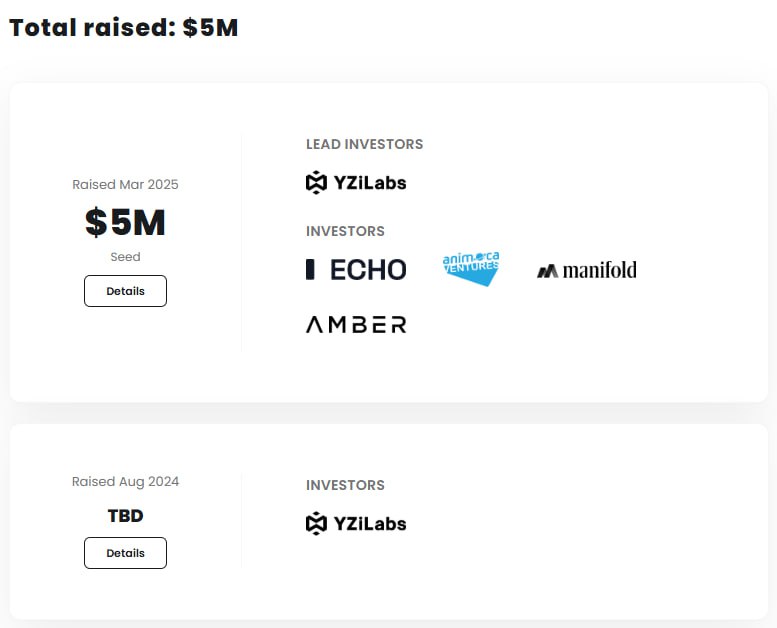
Task: Click the ECHO vertical bar mark
Action: click(310, 269)
